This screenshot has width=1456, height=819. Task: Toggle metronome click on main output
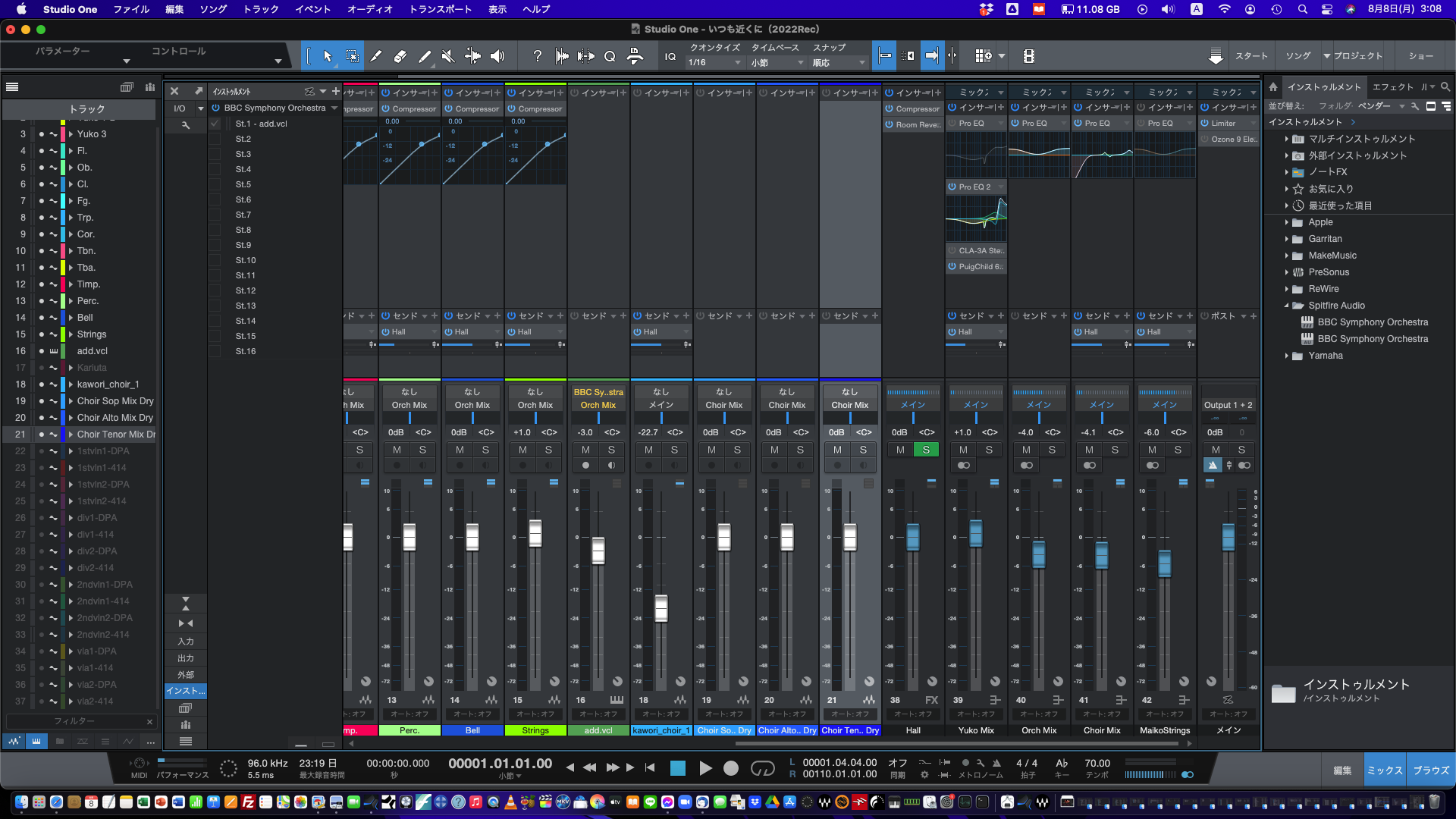(x=1213, y=466)
